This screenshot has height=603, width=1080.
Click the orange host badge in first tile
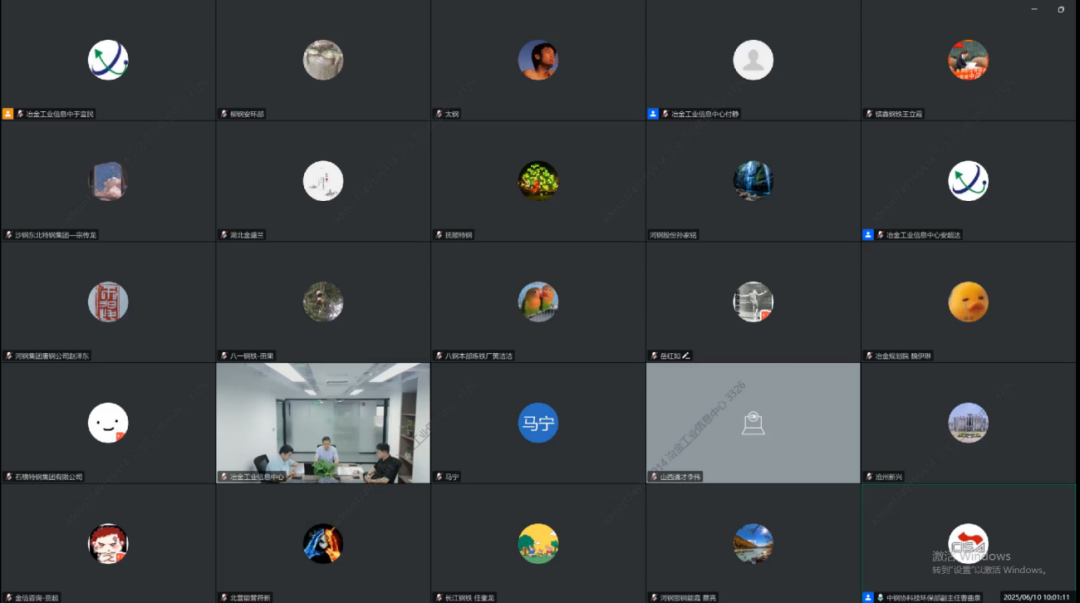(8, 114)
